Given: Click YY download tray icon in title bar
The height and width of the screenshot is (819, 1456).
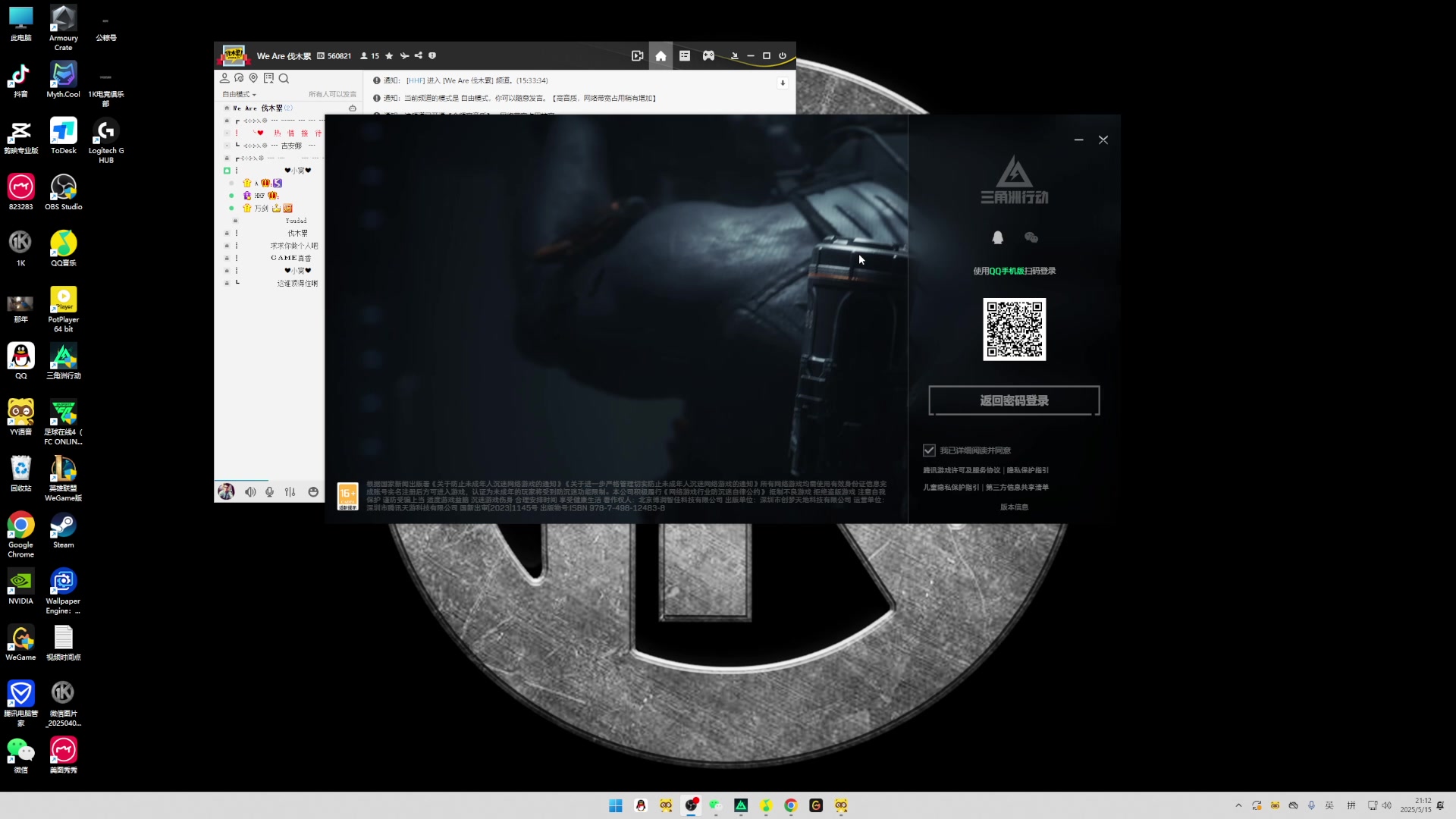Looking at the screenshot, I should (x=734, y=56).
